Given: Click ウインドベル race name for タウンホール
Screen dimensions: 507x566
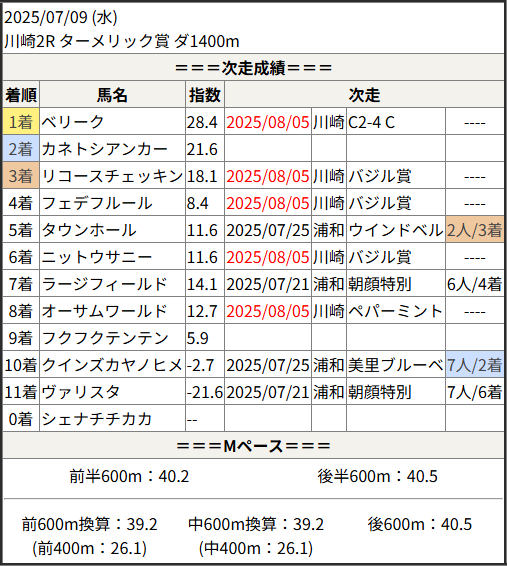Looking at the screenshot, I should pos(396,230).
